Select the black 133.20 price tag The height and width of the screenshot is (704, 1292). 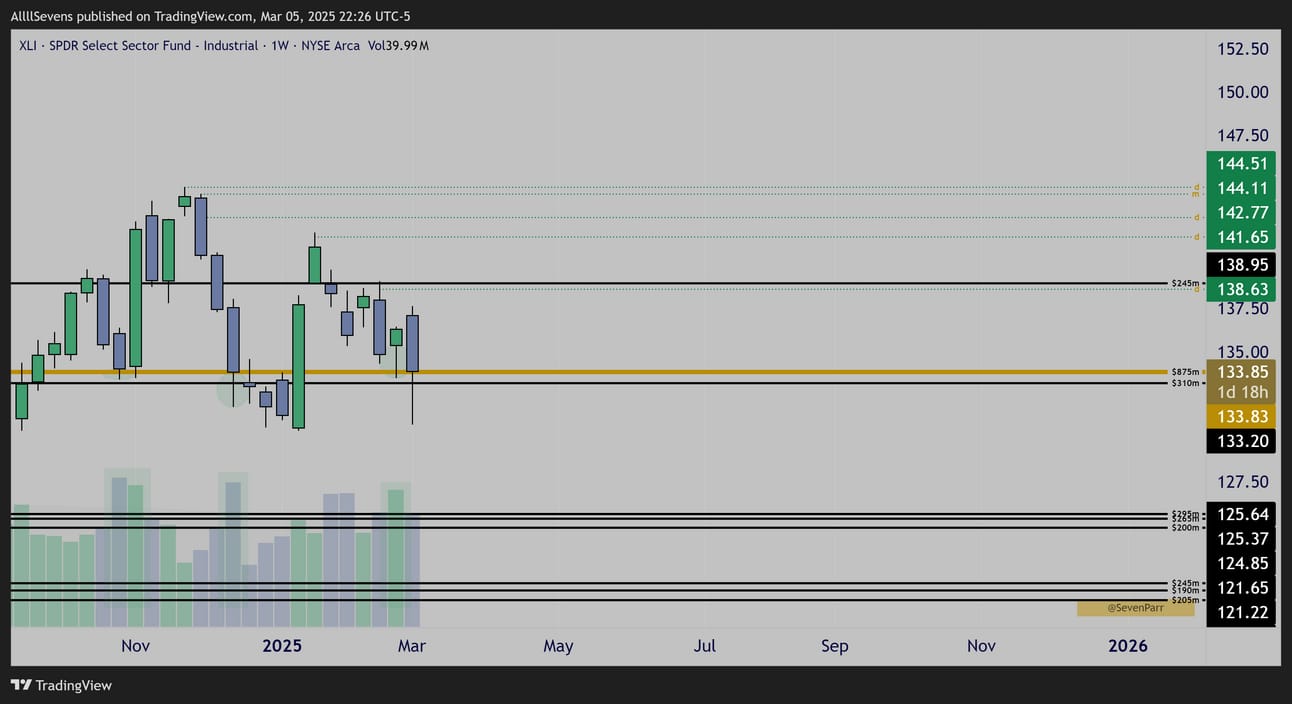(1241, 440)
